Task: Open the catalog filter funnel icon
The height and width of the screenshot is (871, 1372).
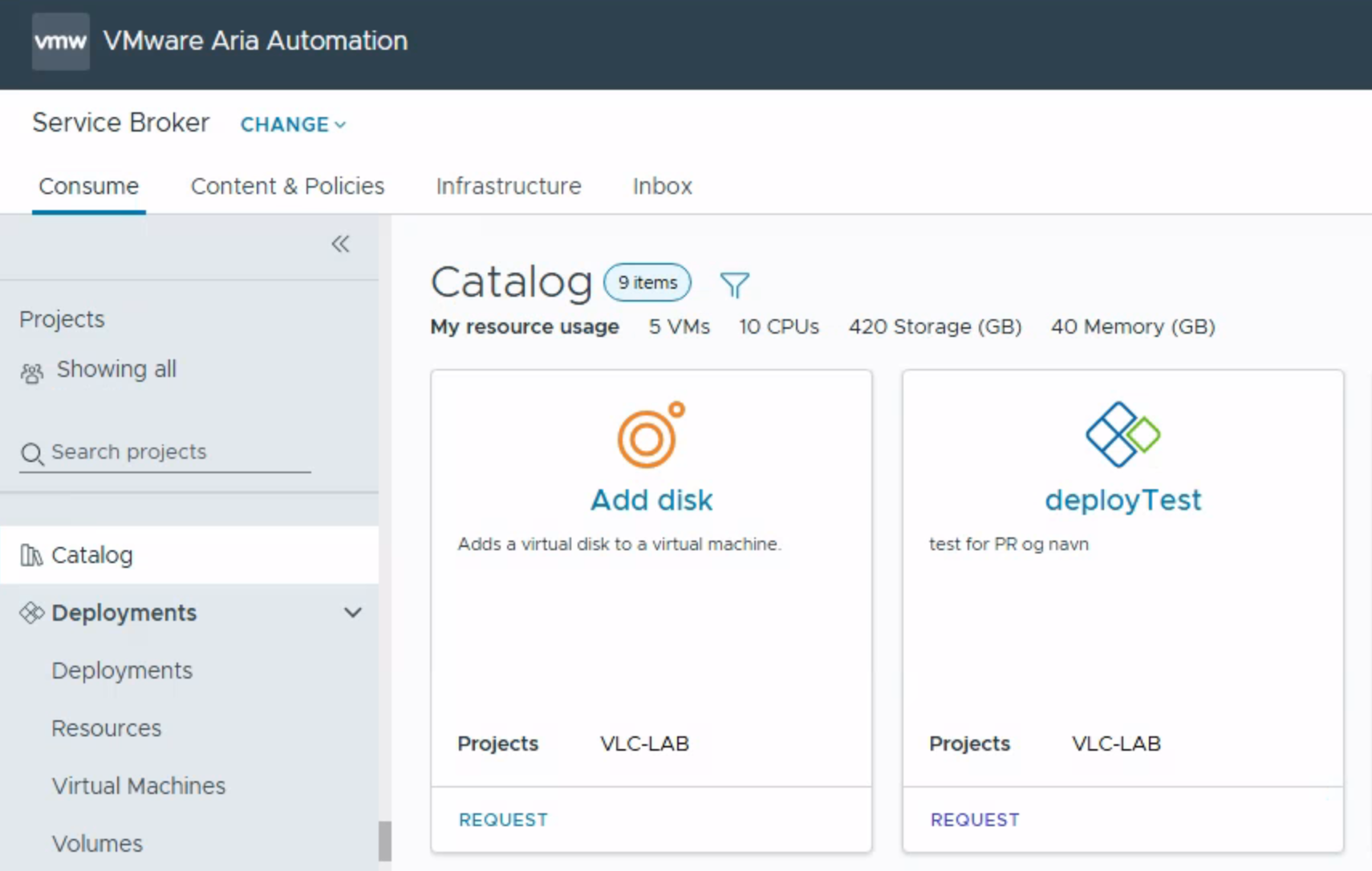Action: click(x=734, y=284)
